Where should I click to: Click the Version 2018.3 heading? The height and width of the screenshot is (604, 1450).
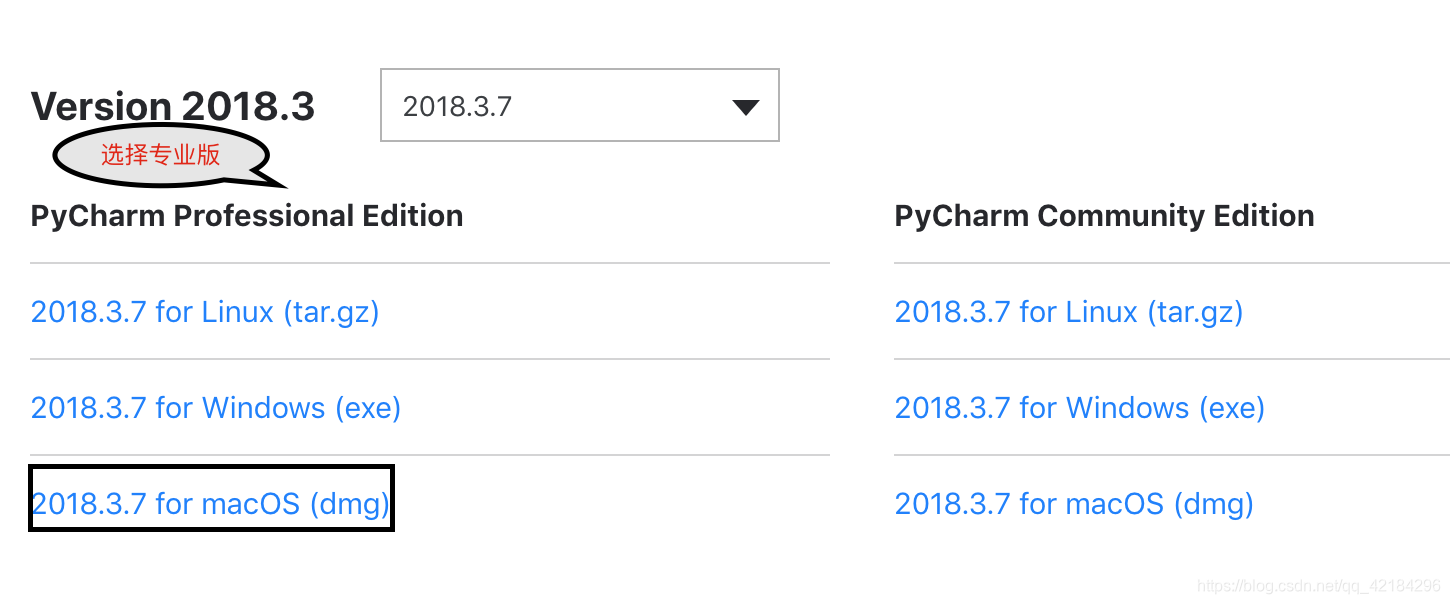[173, 106]
